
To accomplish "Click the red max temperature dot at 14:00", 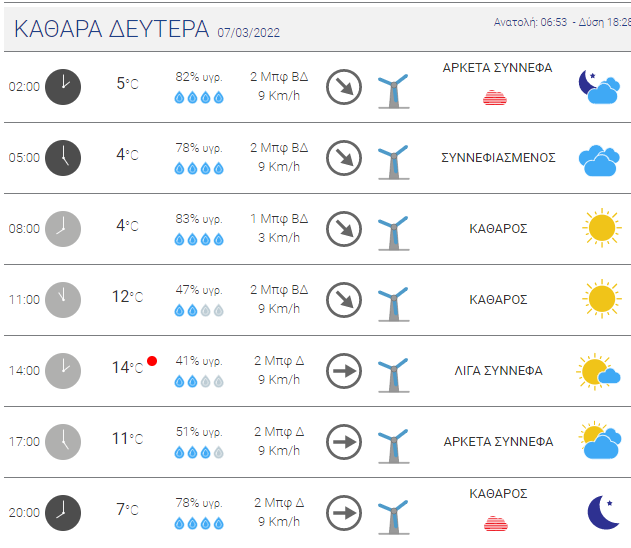I will (x=152, y=361).
